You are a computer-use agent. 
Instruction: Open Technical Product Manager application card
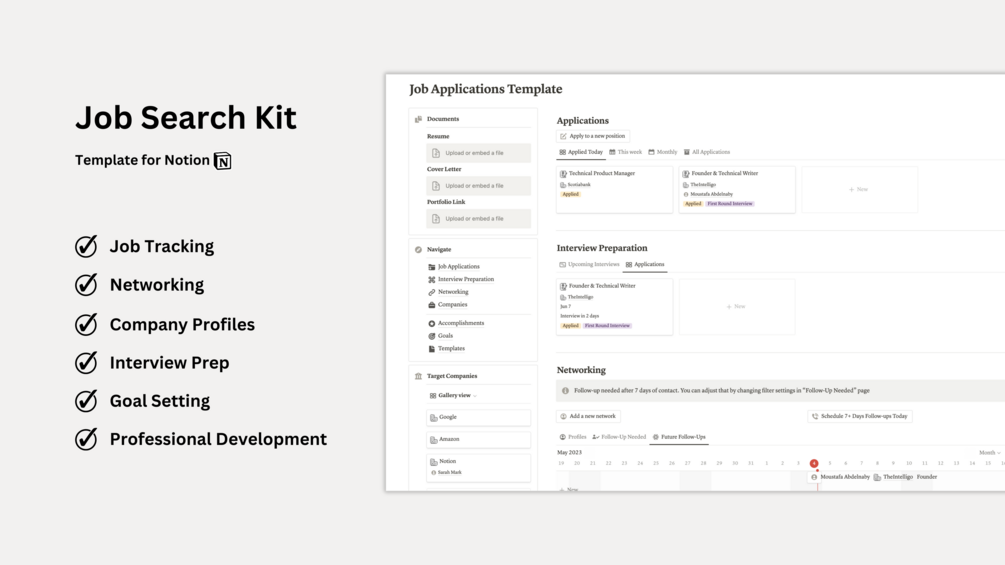point(614,190)
